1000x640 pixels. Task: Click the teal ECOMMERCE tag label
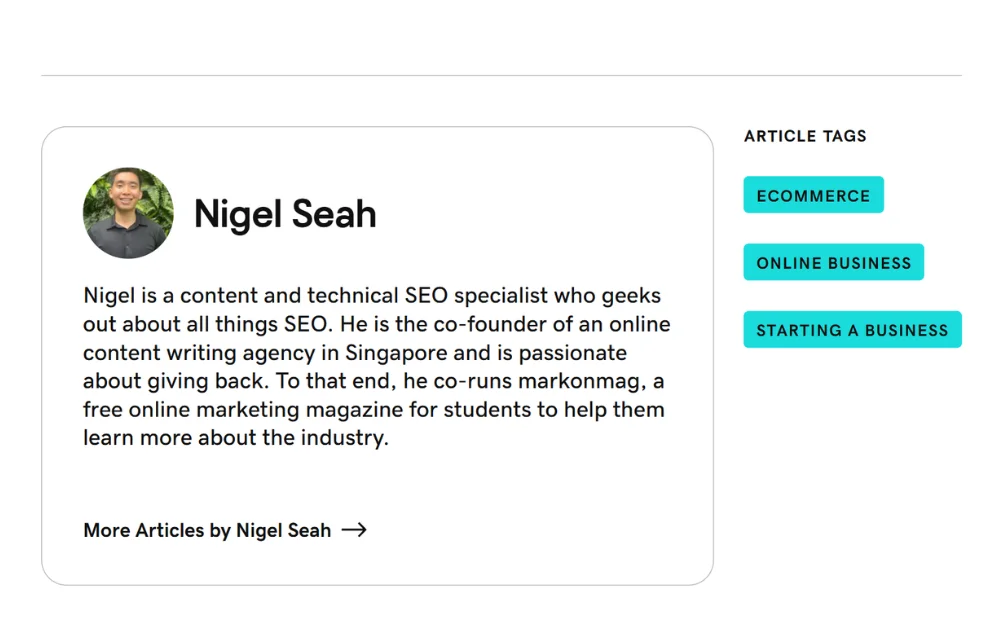(813, 195)
